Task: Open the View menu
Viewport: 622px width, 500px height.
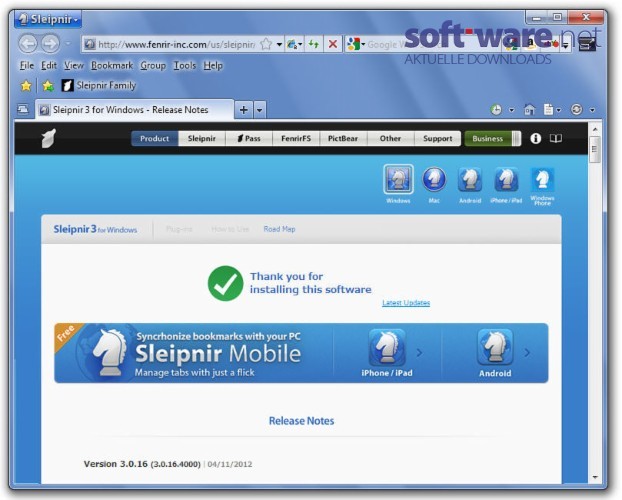Action: (x=74, y=65)
